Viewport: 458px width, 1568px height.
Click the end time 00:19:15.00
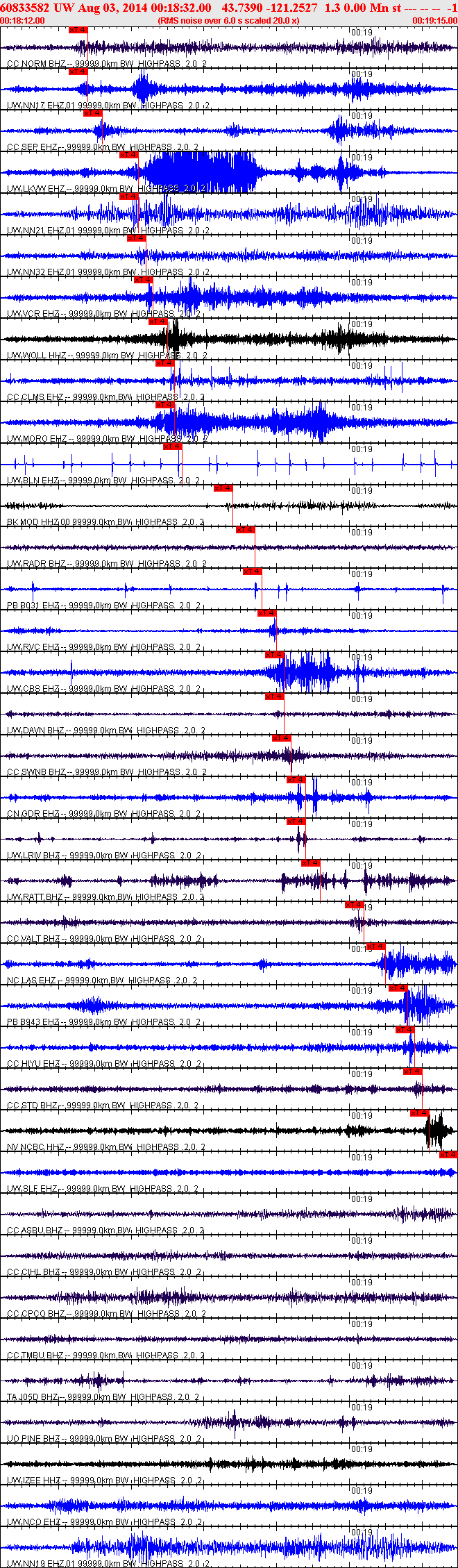435,21
